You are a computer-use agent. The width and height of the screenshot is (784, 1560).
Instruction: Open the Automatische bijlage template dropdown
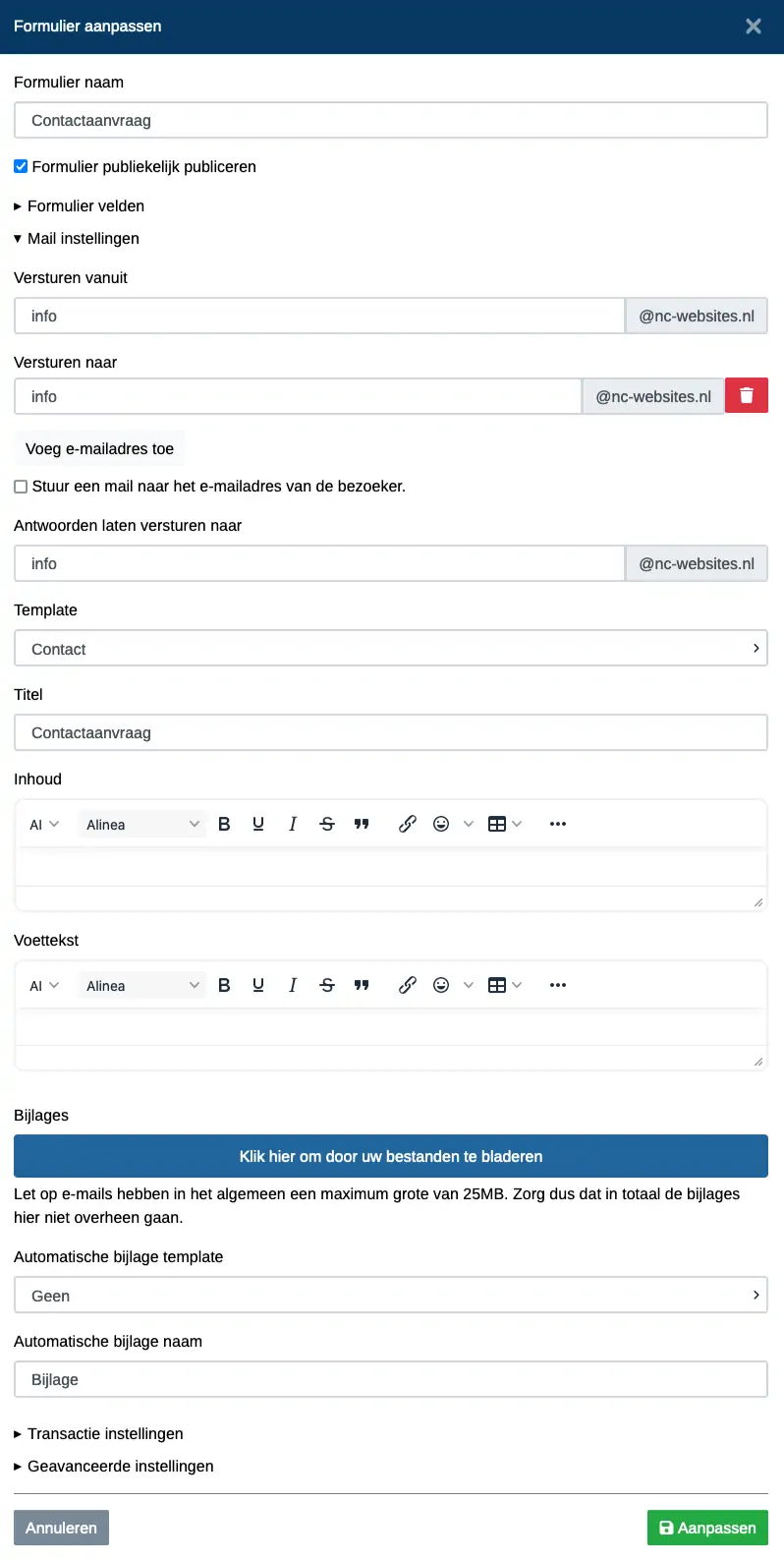click(391, 1296)
